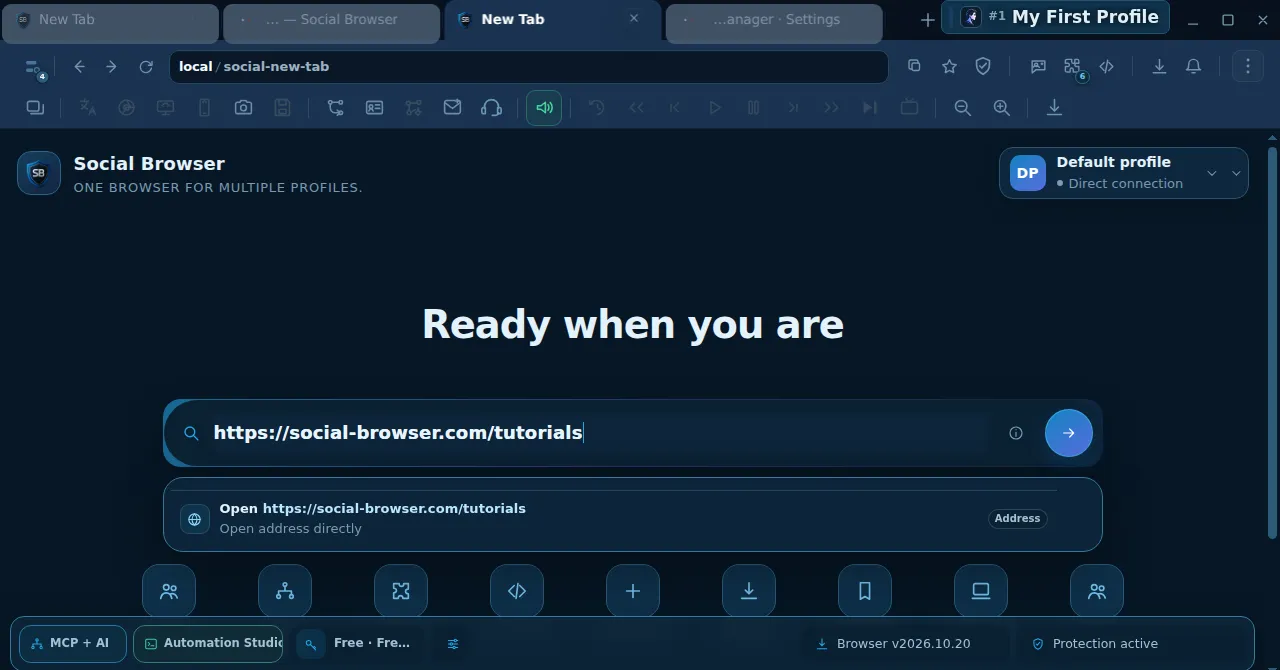Click the Browser v2026.10.20 status entry

click(894, 644)
